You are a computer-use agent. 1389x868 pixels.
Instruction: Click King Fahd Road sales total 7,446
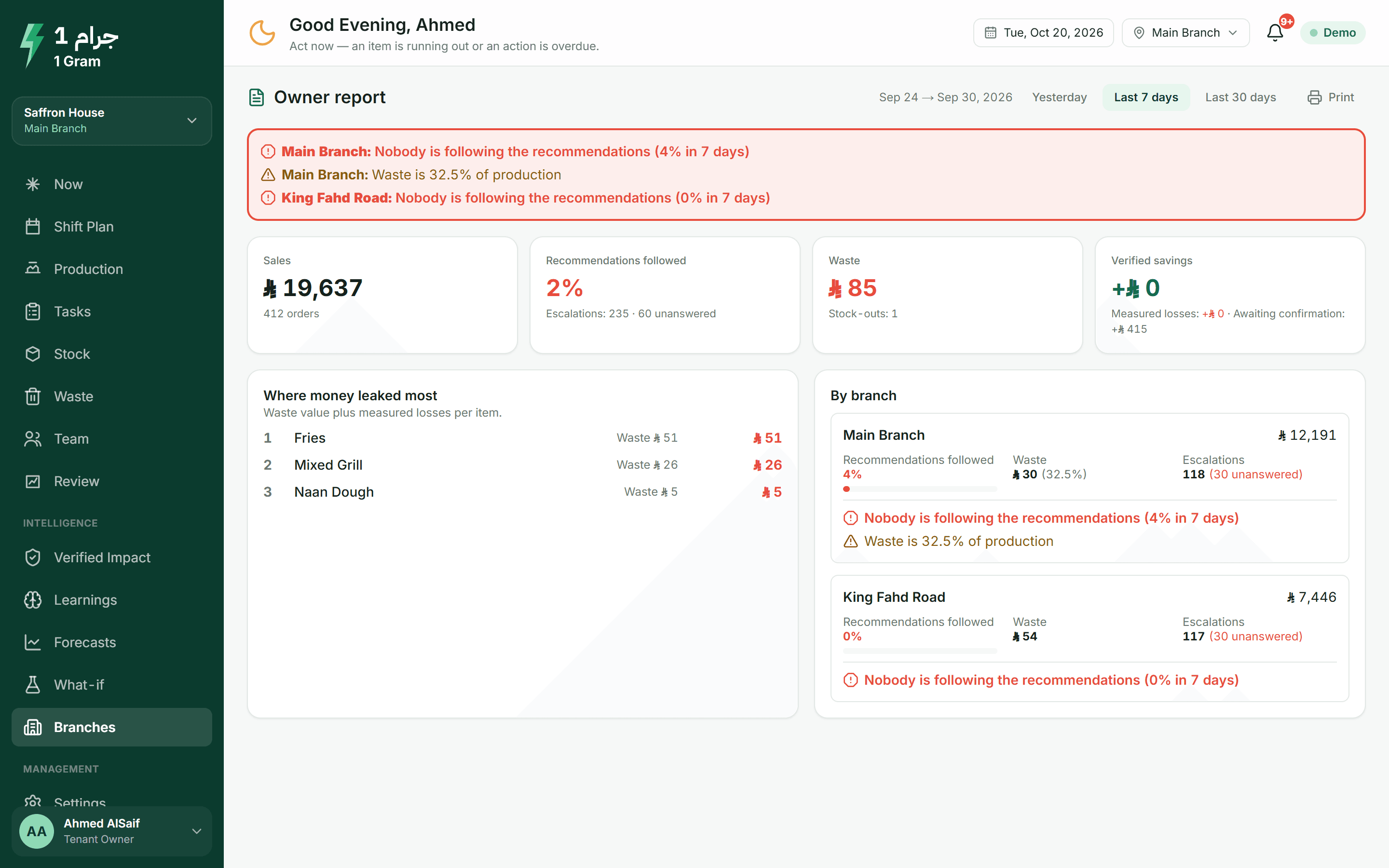[1311, 597]
